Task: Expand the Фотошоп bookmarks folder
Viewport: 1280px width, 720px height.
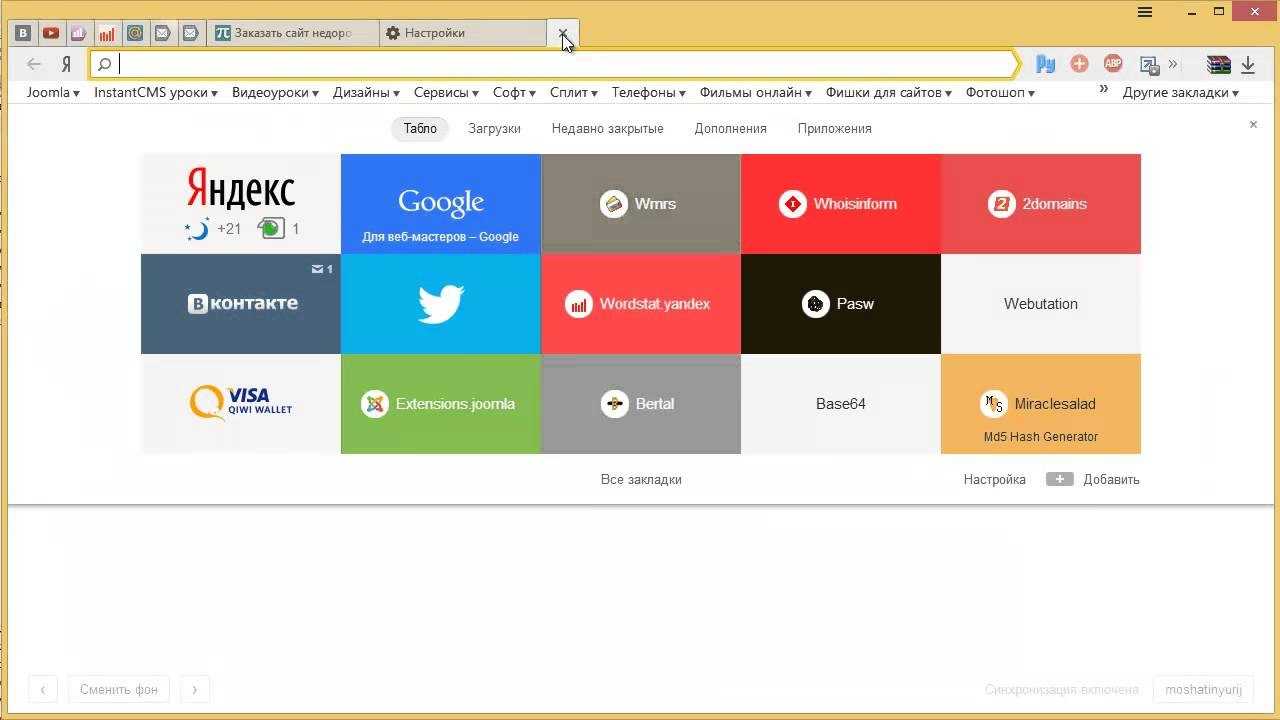Action: tap(1000, 92)
